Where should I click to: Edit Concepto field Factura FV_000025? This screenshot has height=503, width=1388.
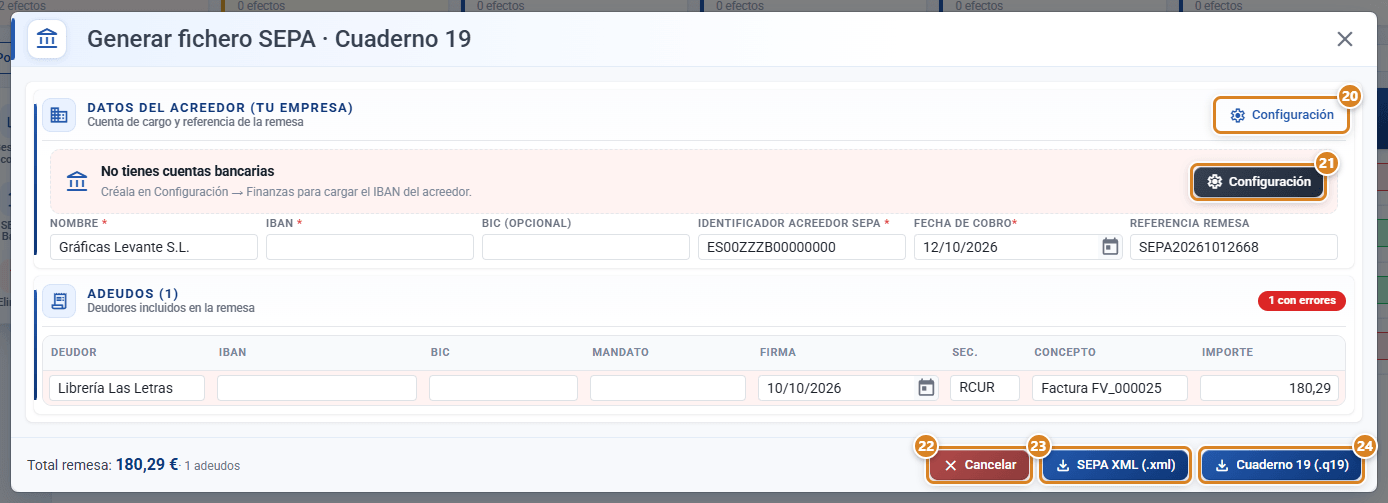coord(1110,388)
